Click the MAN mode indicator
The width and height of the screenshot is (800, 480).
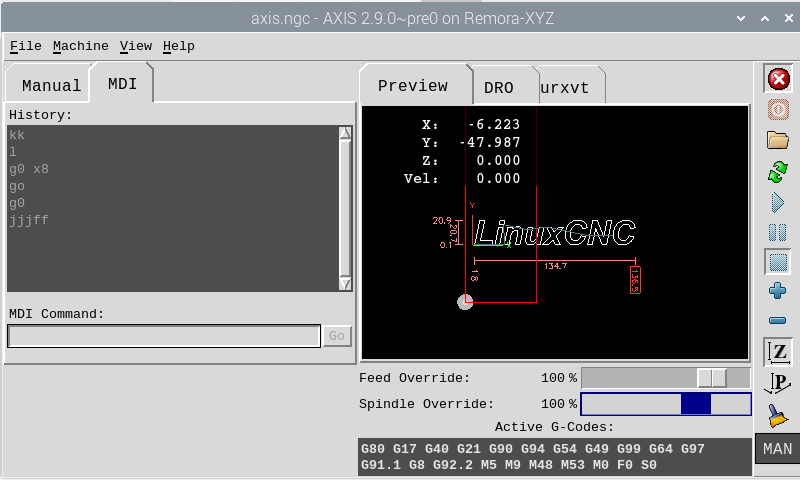(x=778, y=449)
